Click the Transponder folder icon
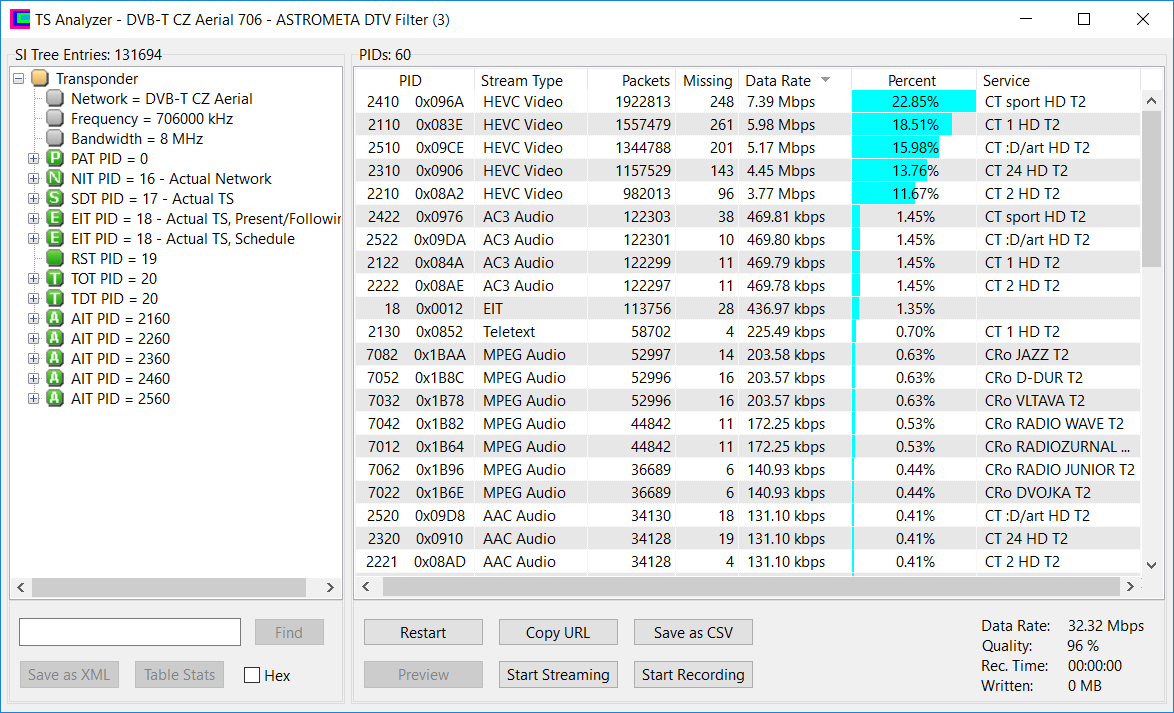 40,79
